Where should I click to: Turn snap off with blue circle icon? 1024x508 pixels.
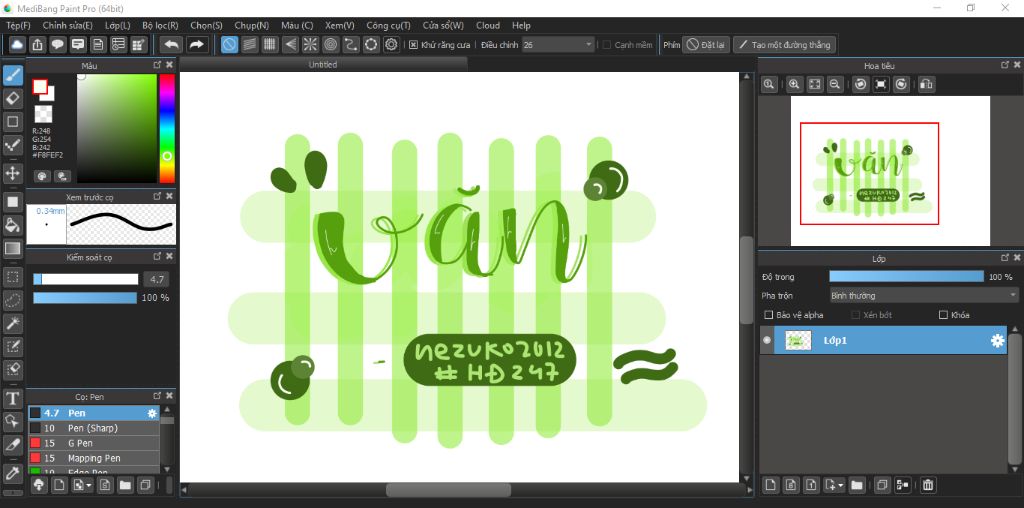pyautogui.click(x=229, y=44)
